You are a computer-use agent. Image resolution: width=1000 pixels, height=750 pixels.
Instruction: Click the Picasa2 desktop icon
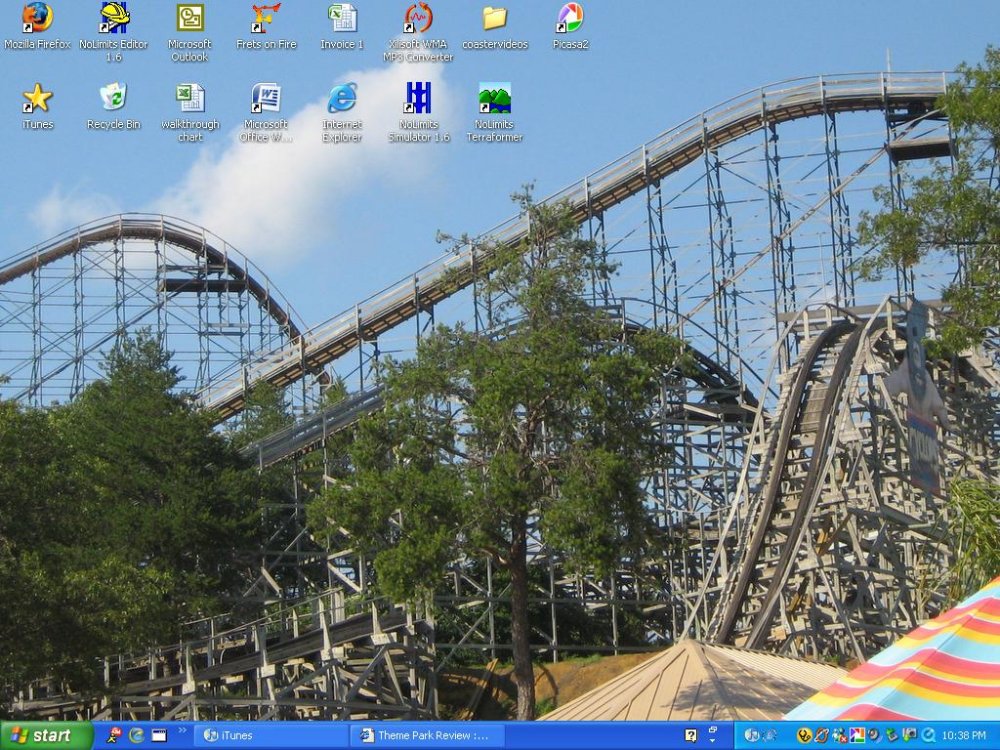tap(569, 18)
